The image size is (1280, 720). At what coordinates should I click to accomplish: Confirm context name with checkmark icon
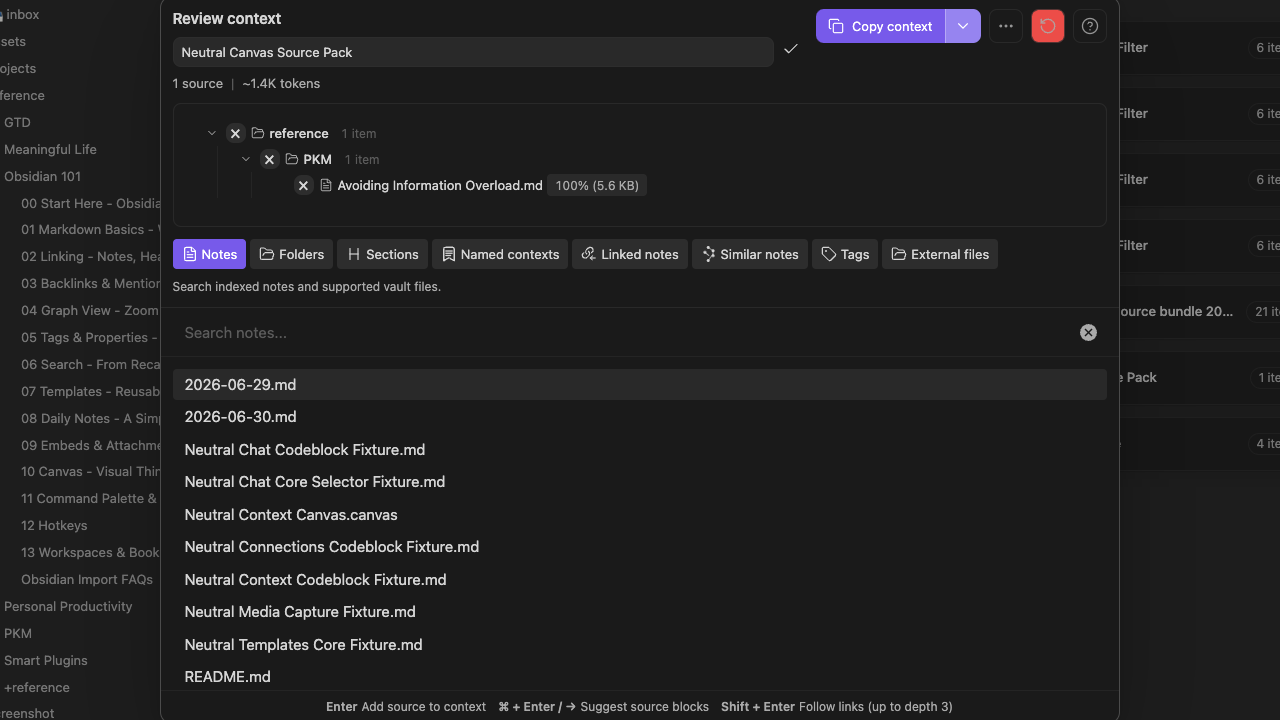(791, 49)
